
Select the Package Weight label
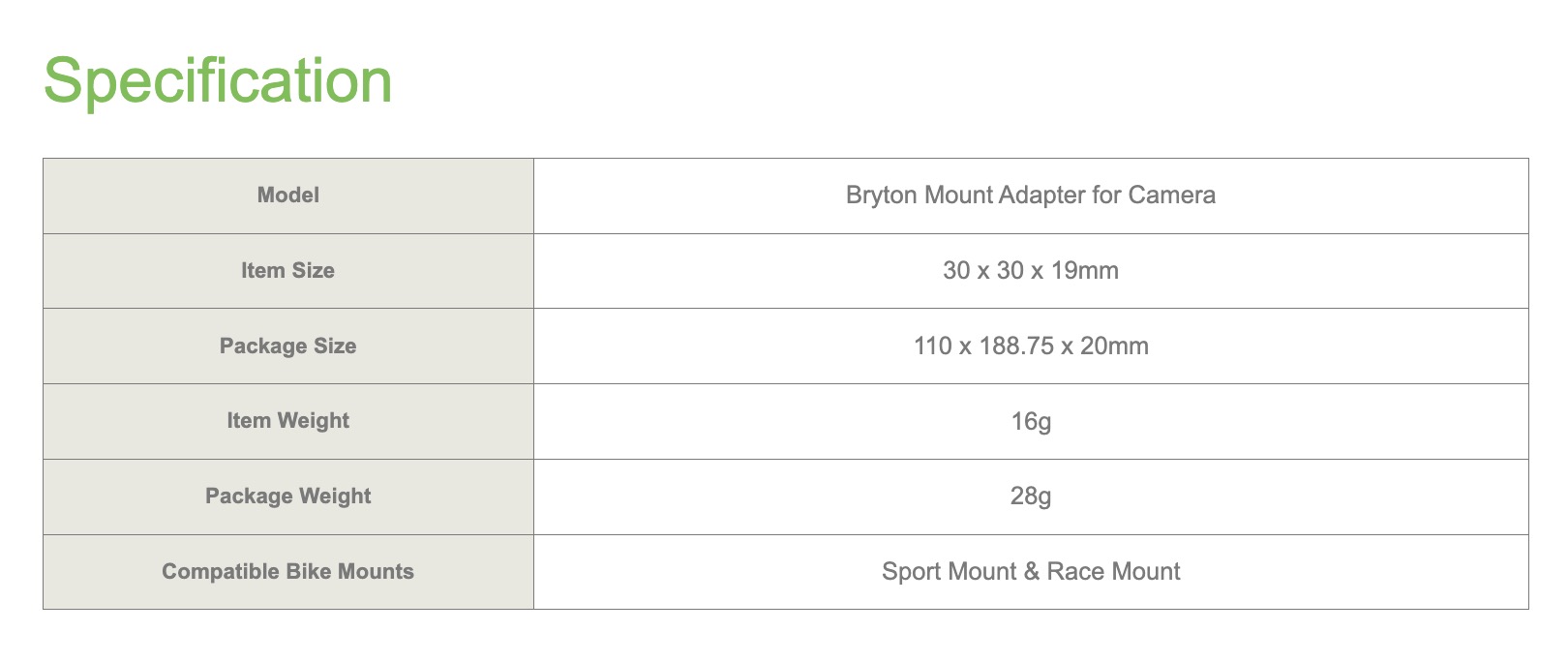pos(288,496)
